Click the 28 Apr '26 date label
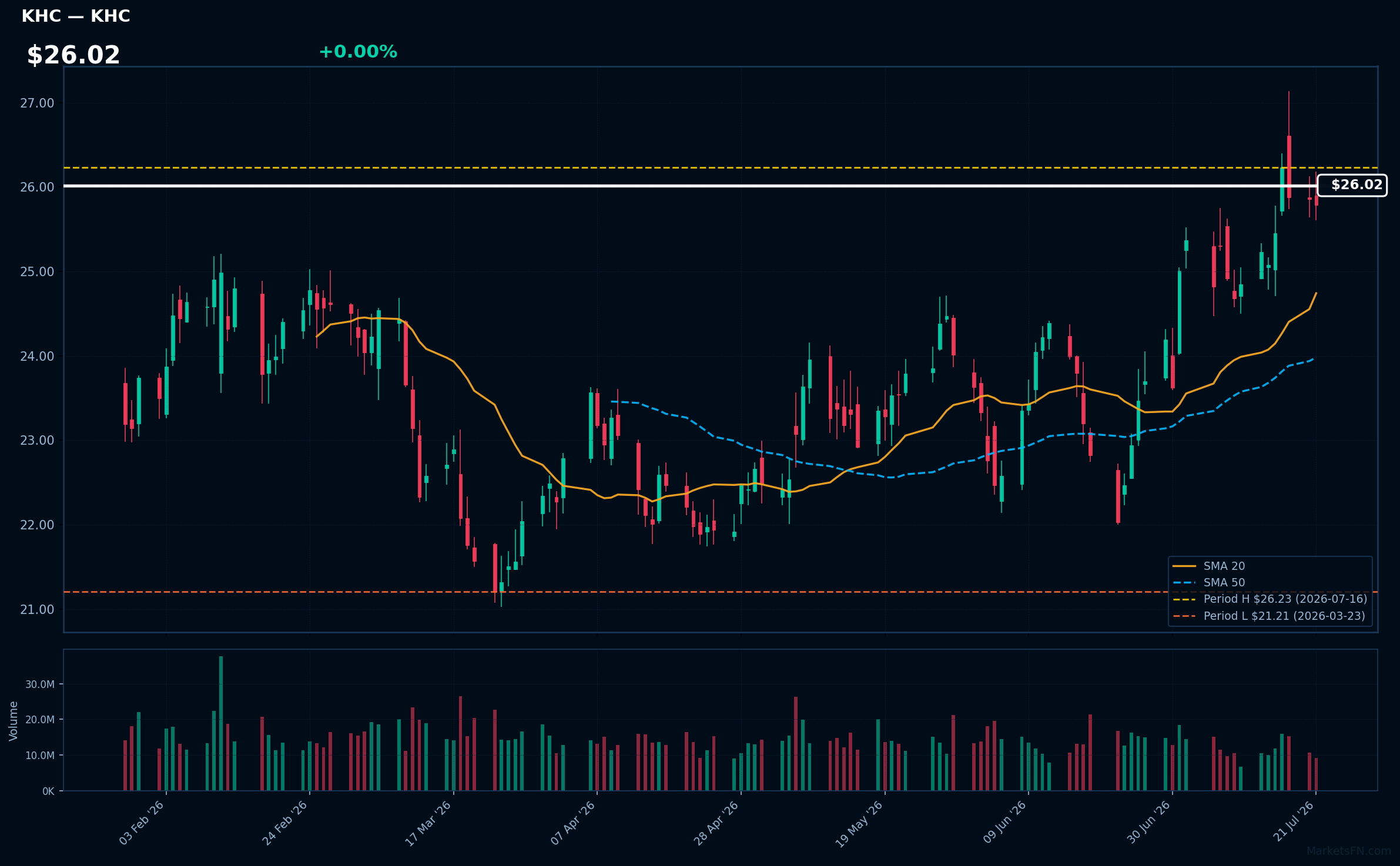1400x866 pixels. click(716, 823)
